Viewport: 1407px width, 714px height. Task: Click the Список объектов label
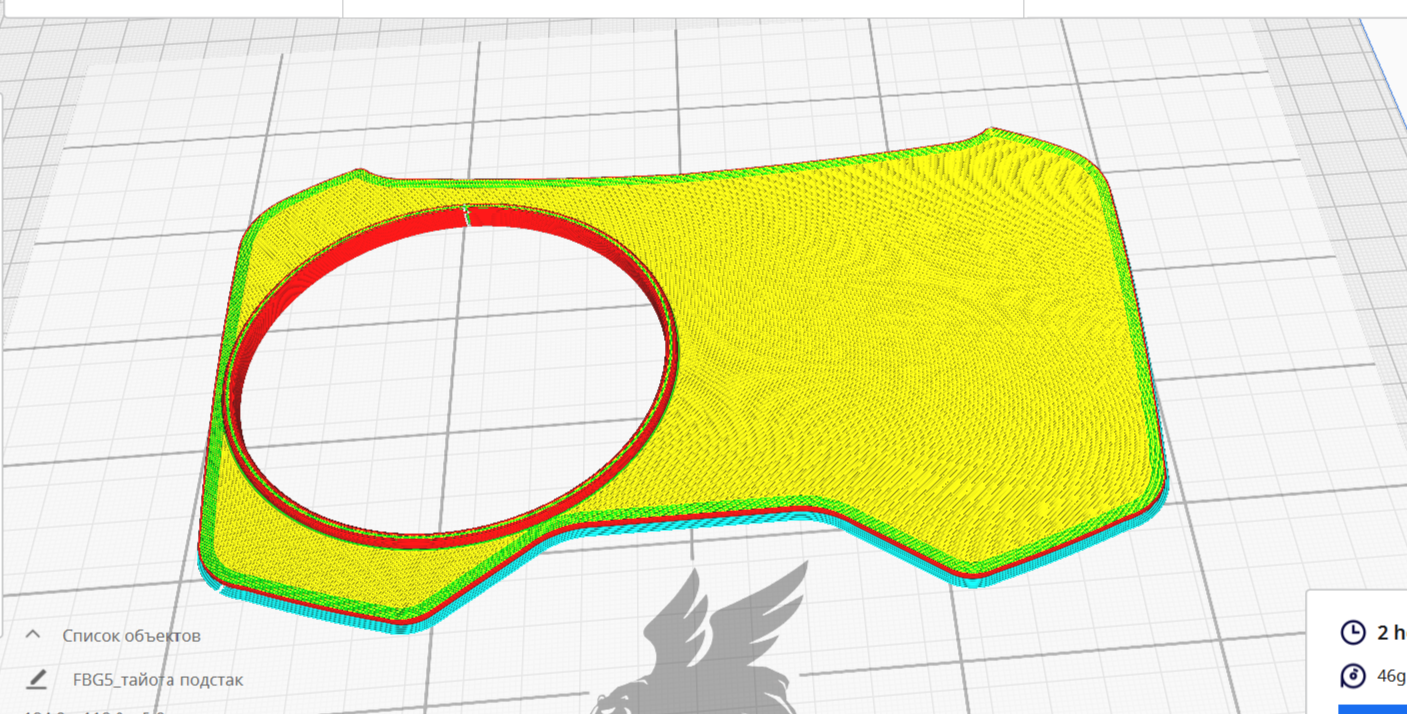(131, 636)
